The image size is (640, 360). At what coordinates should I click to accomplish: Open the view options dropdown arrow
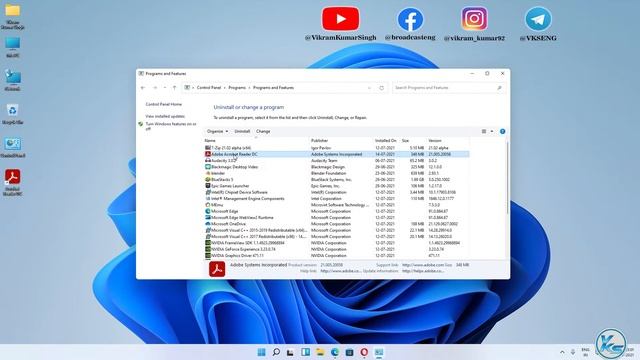pos(492,131)
